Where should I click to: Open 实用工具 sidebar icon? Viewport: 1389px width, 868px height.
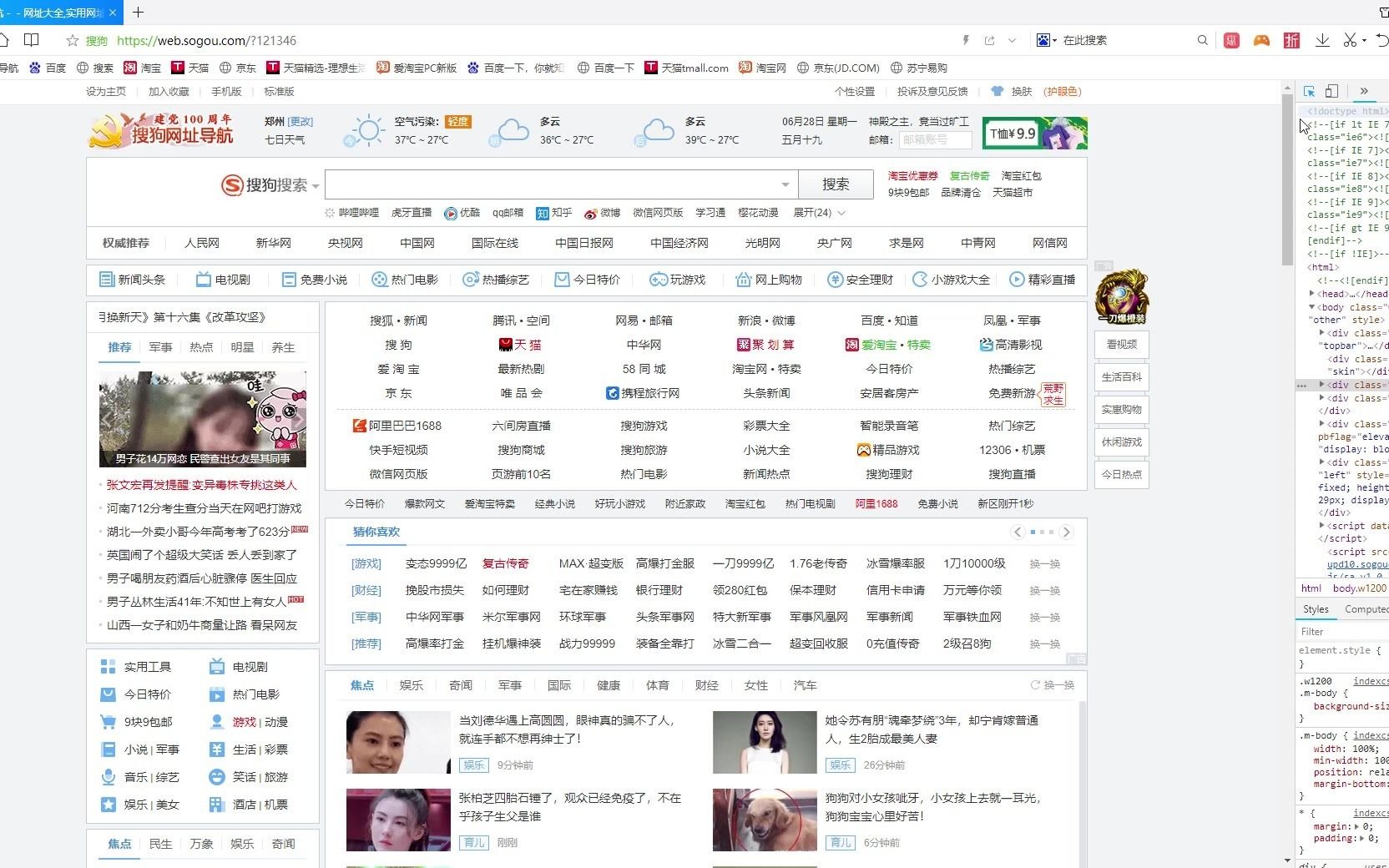click(108, 667)
